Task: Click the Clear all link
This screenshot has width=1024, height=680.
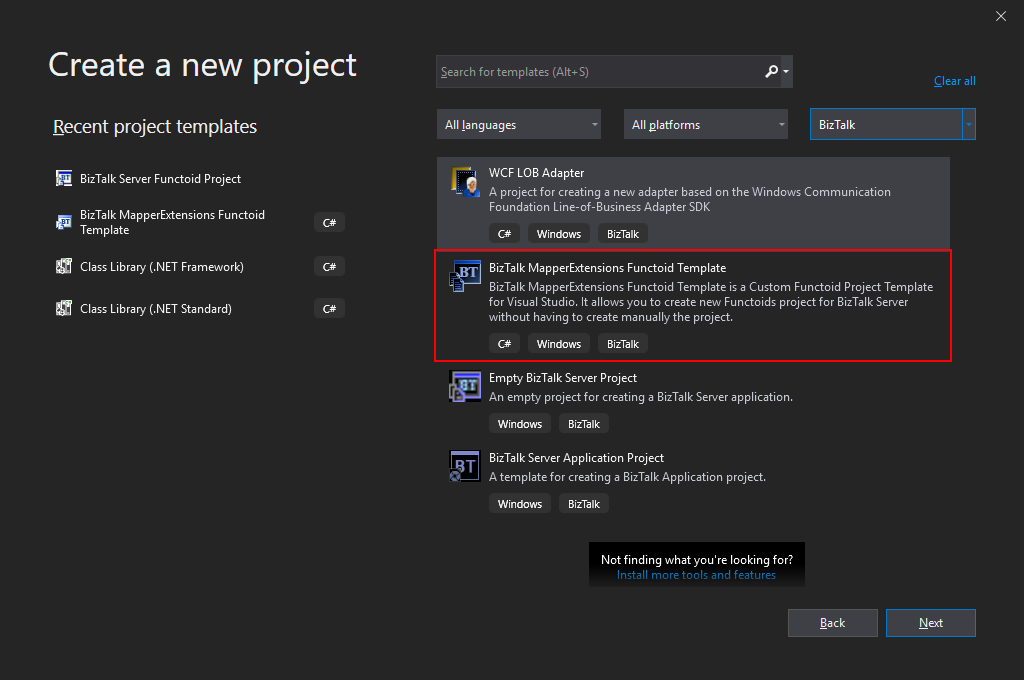Action: [x=954, y=81]
